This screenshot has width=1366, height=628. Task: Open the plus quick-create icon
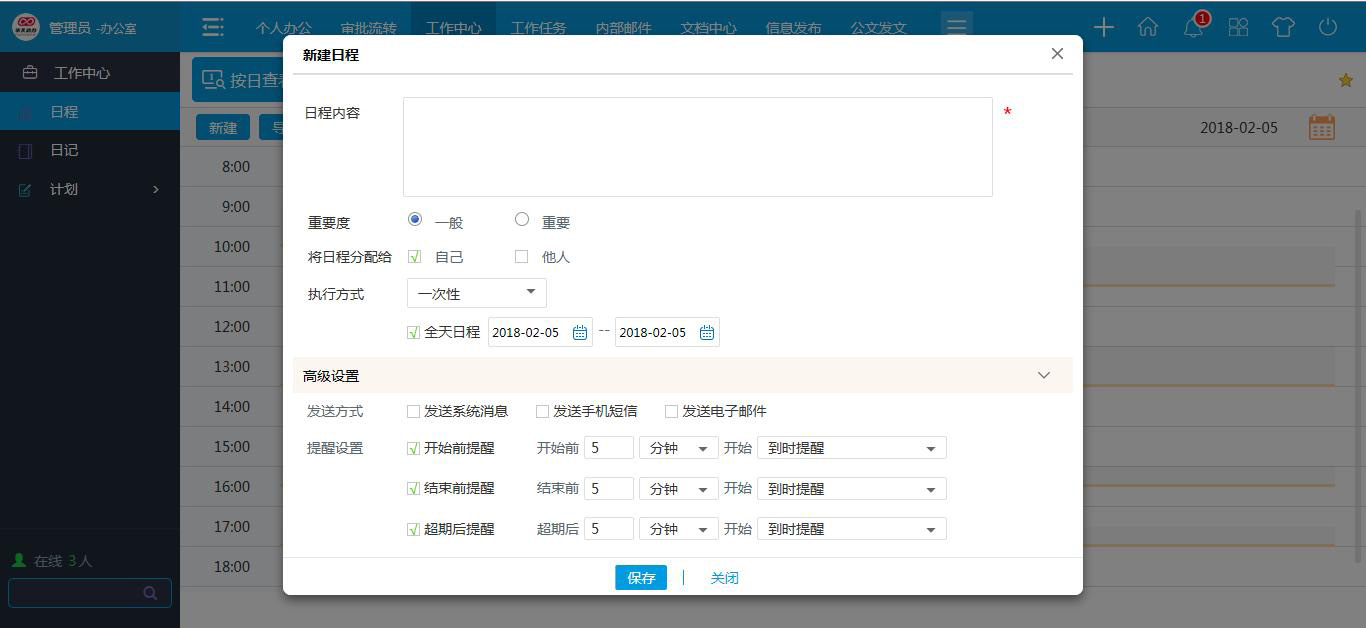tap(1103, 28)
